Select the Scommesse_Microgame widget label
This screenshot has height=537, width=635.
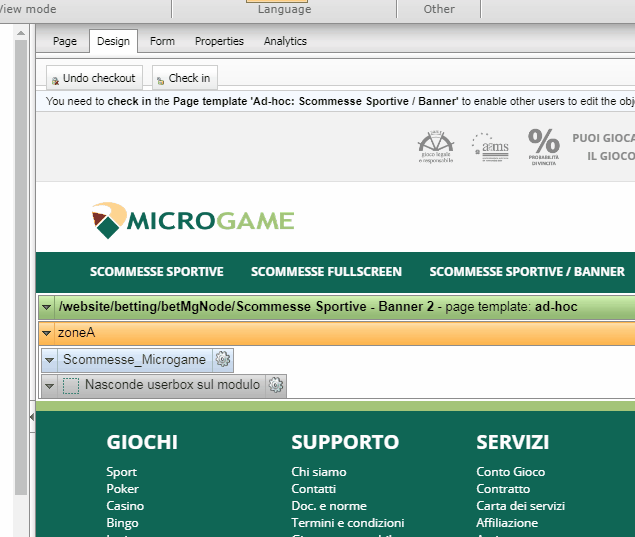click(134, 360)
